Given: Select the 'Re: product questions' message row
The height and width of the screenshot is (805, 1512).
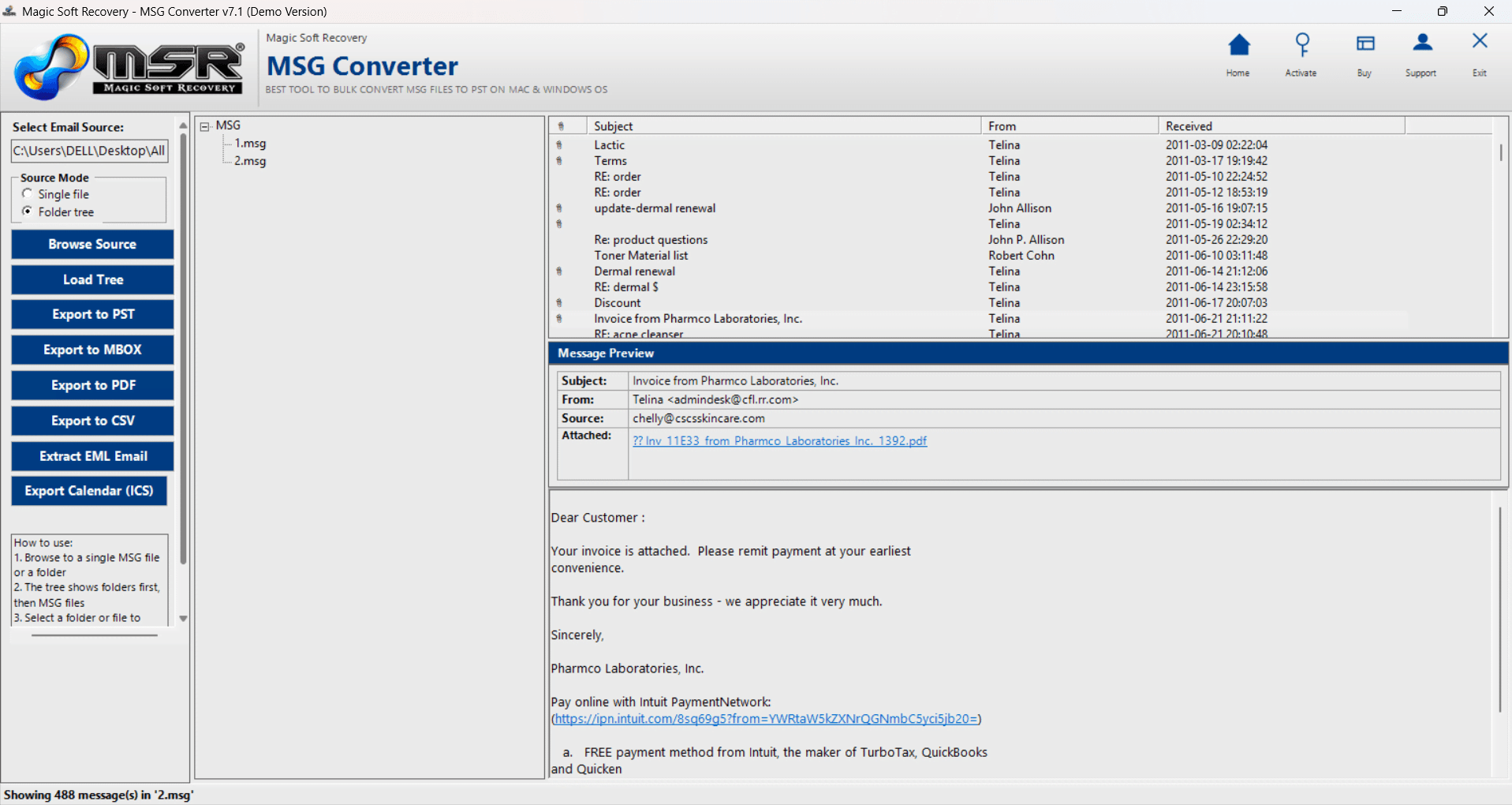Looking at the screenshot, I should point(978,240).
